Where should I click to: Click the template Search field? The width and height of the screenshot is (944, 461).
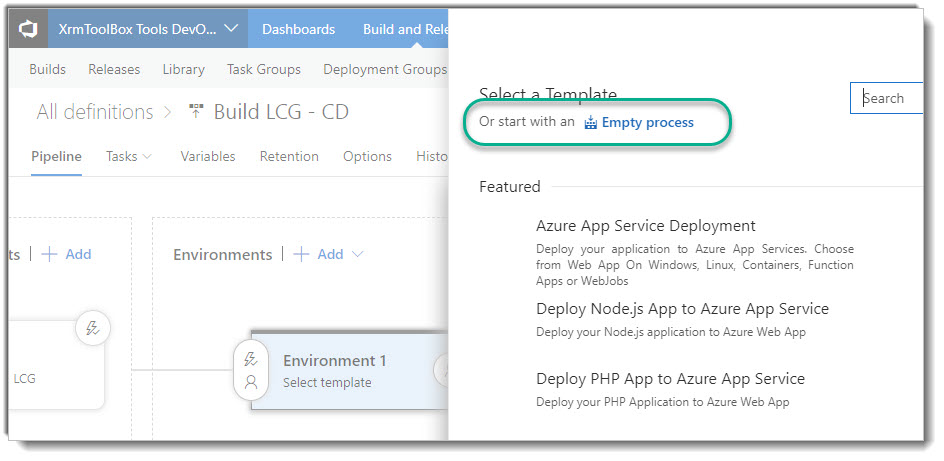click(x=888, y=98)
